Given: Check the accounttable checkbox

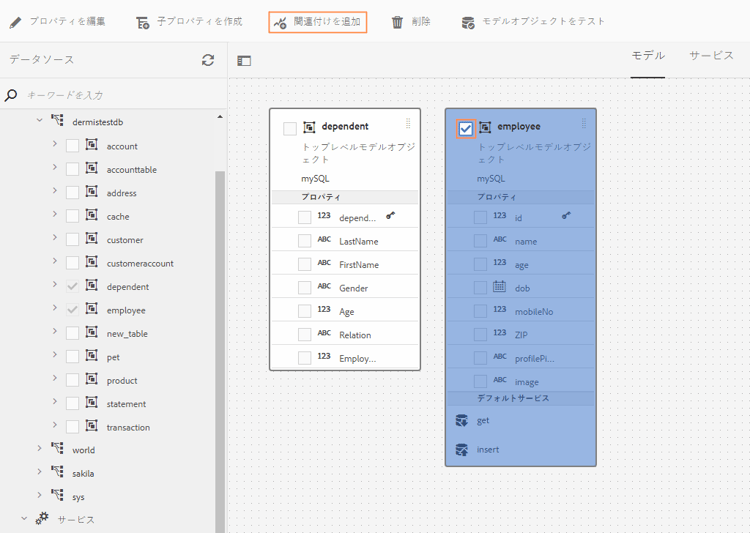Looking at the screenshot, I should click(72, 169).
